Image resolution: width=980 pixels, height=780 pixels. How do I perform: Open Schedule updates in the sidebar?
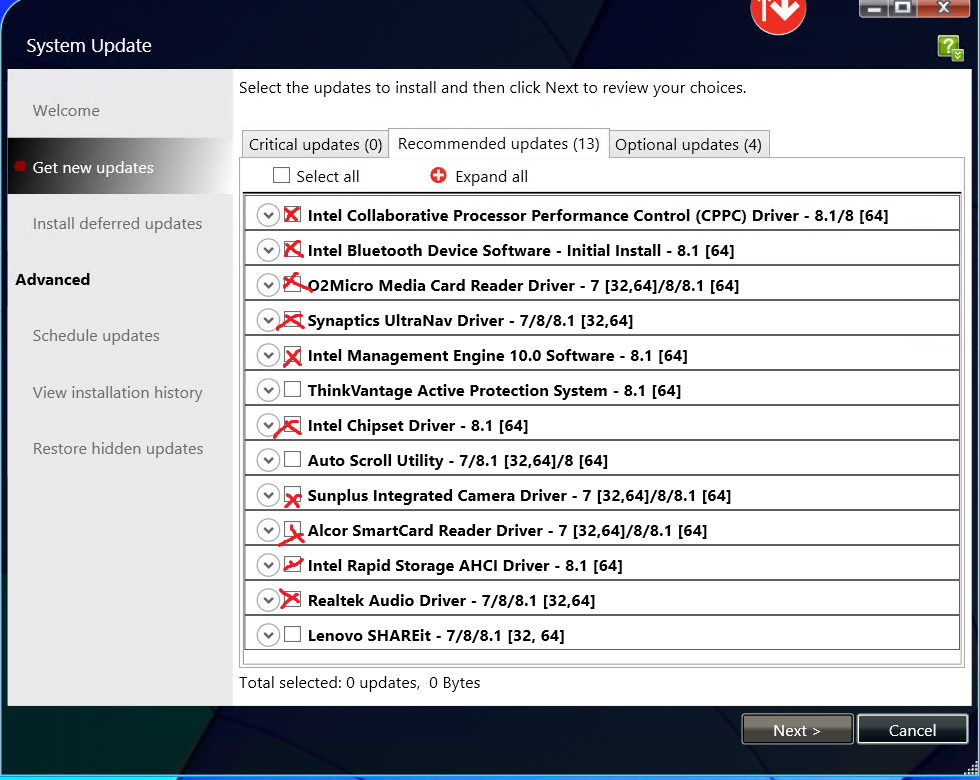pyautogui.click(x=96, y=336)
